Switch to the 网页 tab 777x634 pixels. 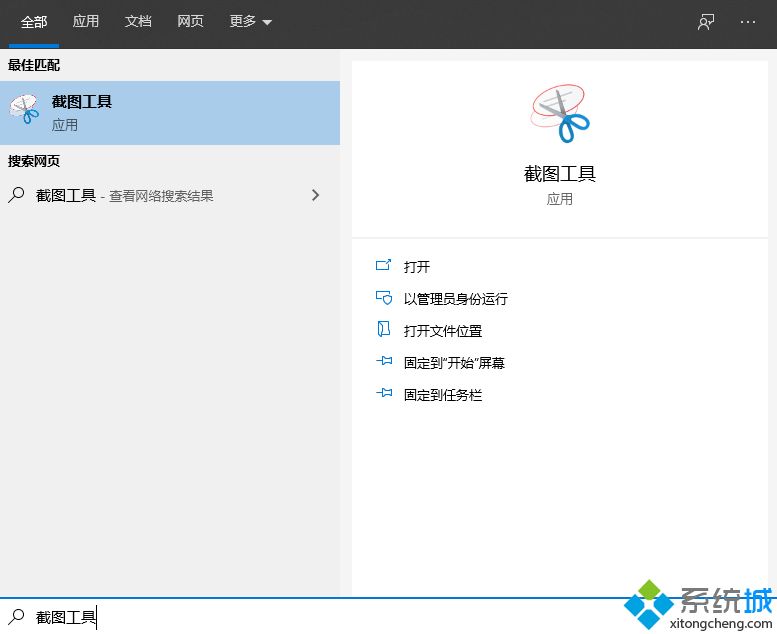pos(190,21)
